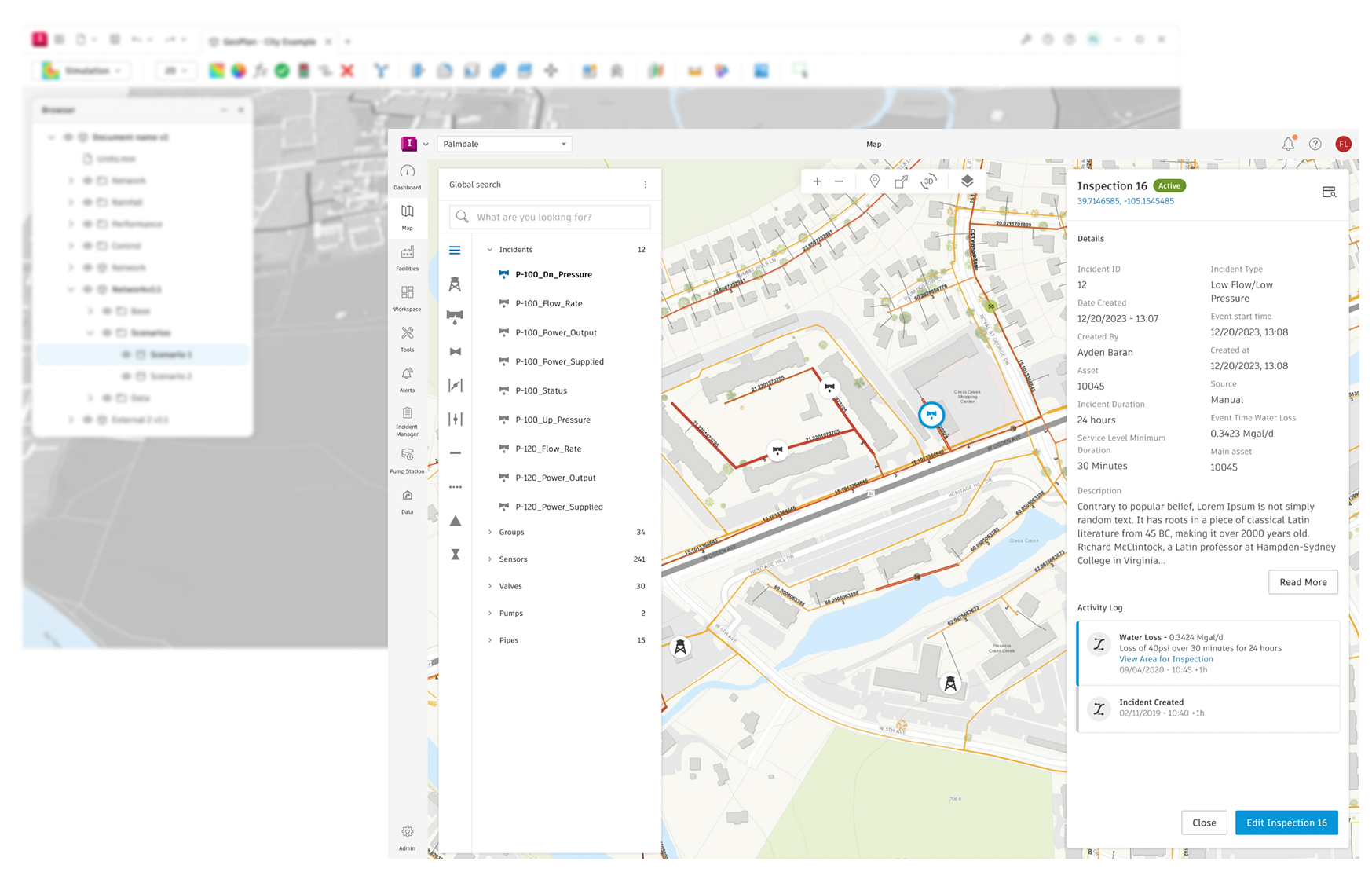Open the View Area for Inspection link
The width and height of the screenshot is (1372, 872).
1165,659
